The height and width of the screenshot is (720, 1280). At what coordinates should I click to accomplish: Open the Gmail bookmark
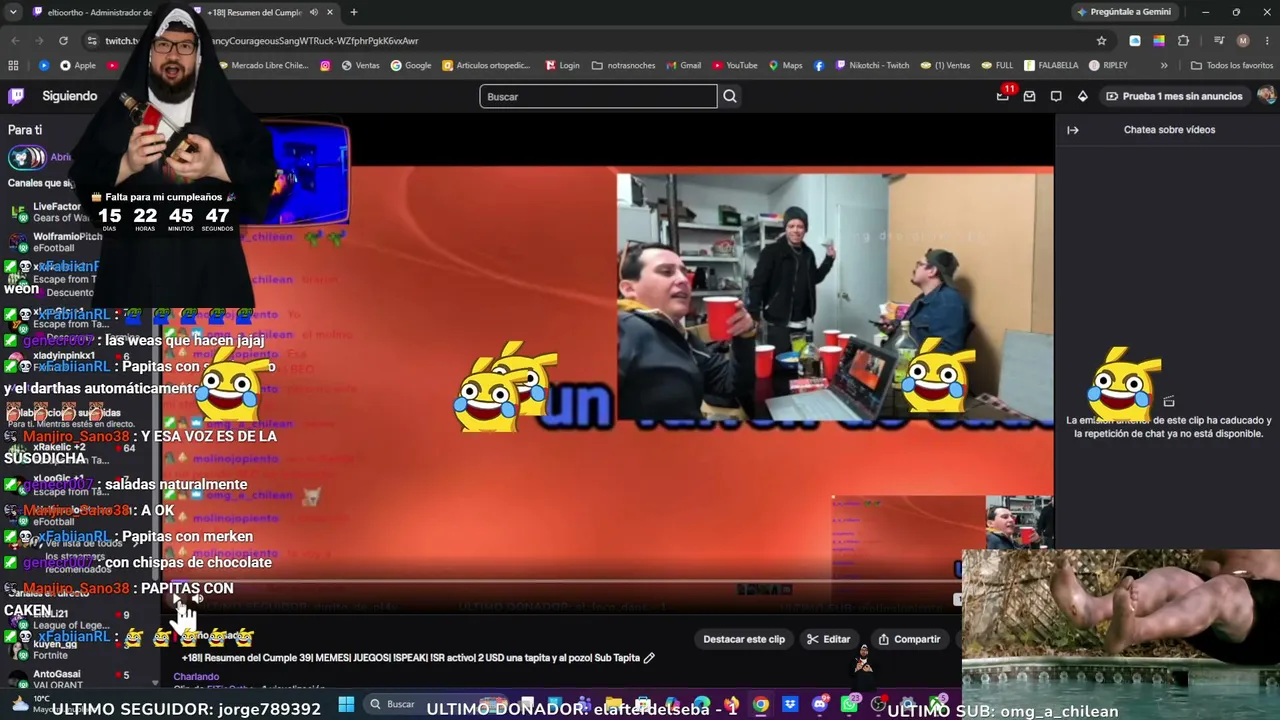(x=683, y=66)
